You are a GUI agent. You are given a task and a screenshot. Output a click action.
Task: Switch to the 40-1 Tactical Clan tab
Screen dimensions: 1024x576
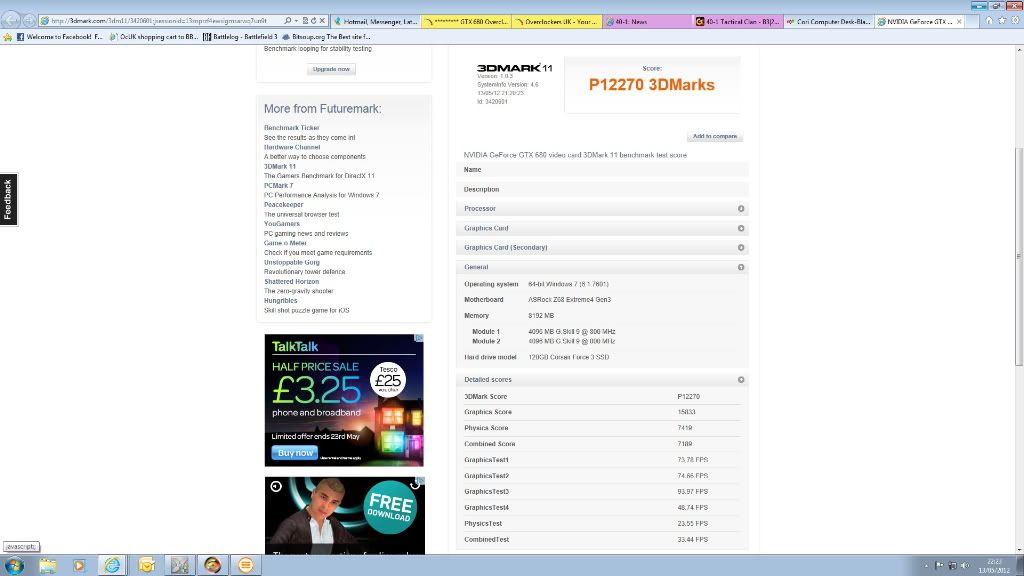coord(738,22)
